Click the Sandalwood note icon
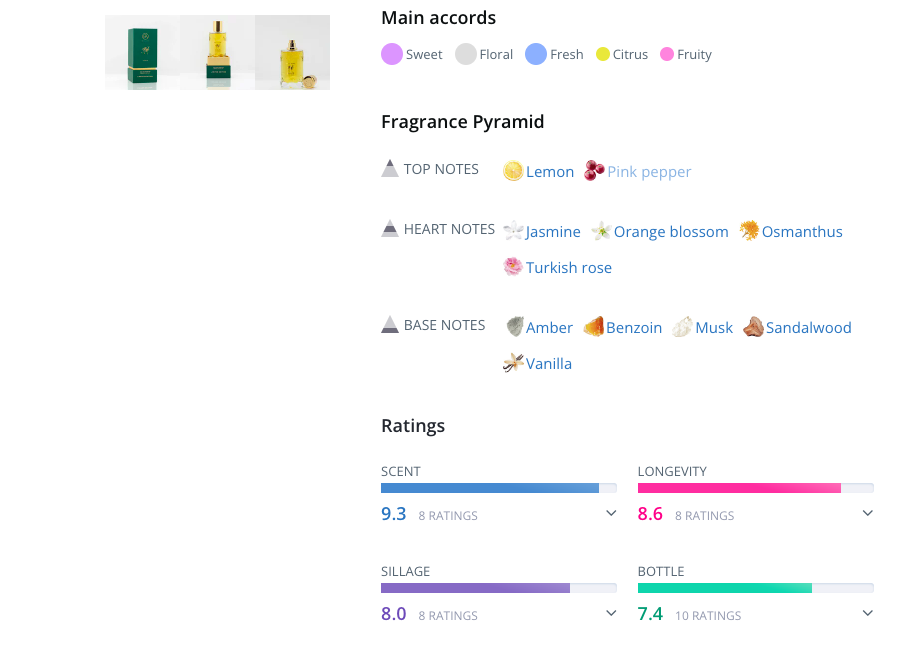The width and height of the screenshot is (901, 654). (x=753, y=327)
